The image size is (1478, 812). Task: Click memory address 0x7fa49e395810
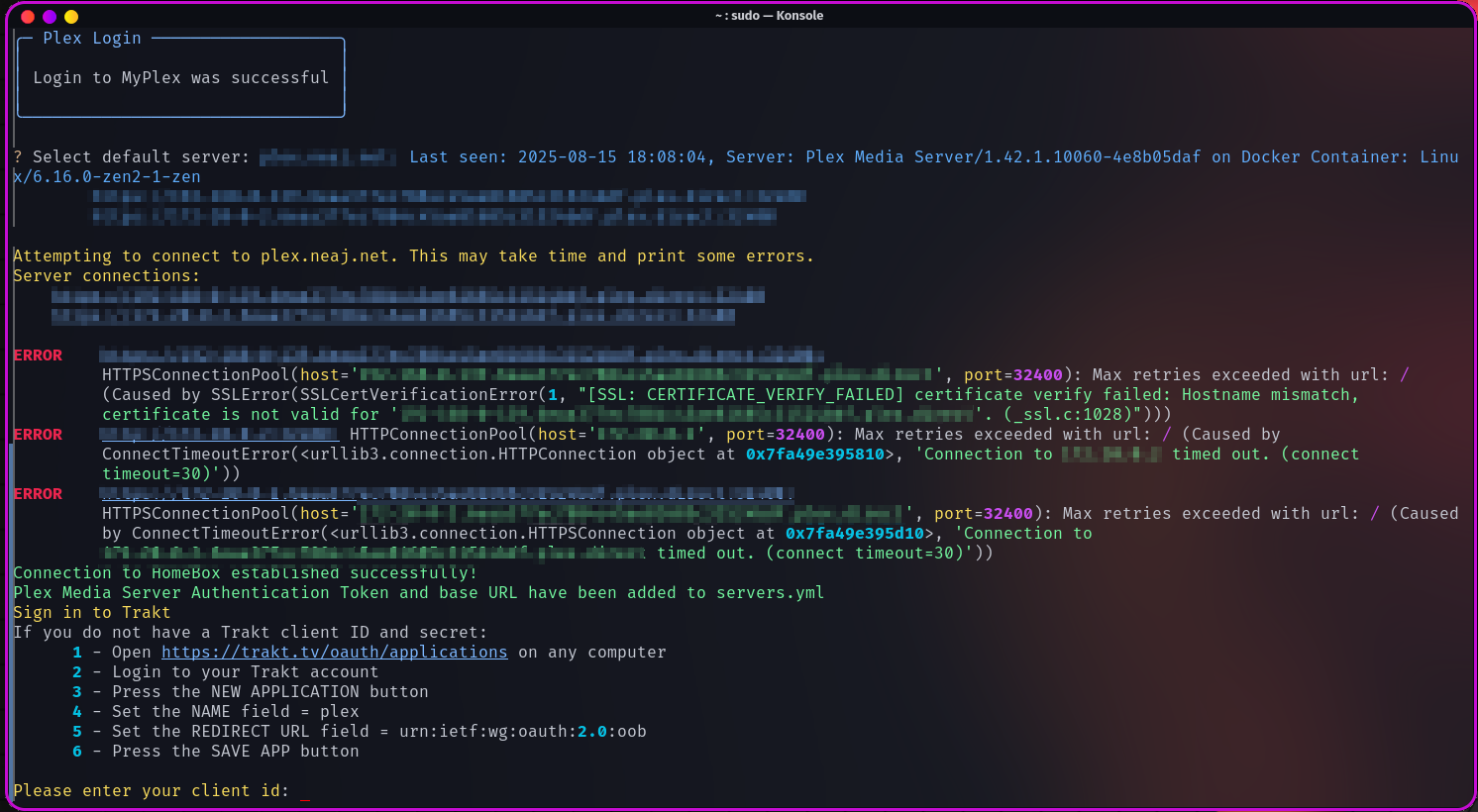tap(815, 454)
